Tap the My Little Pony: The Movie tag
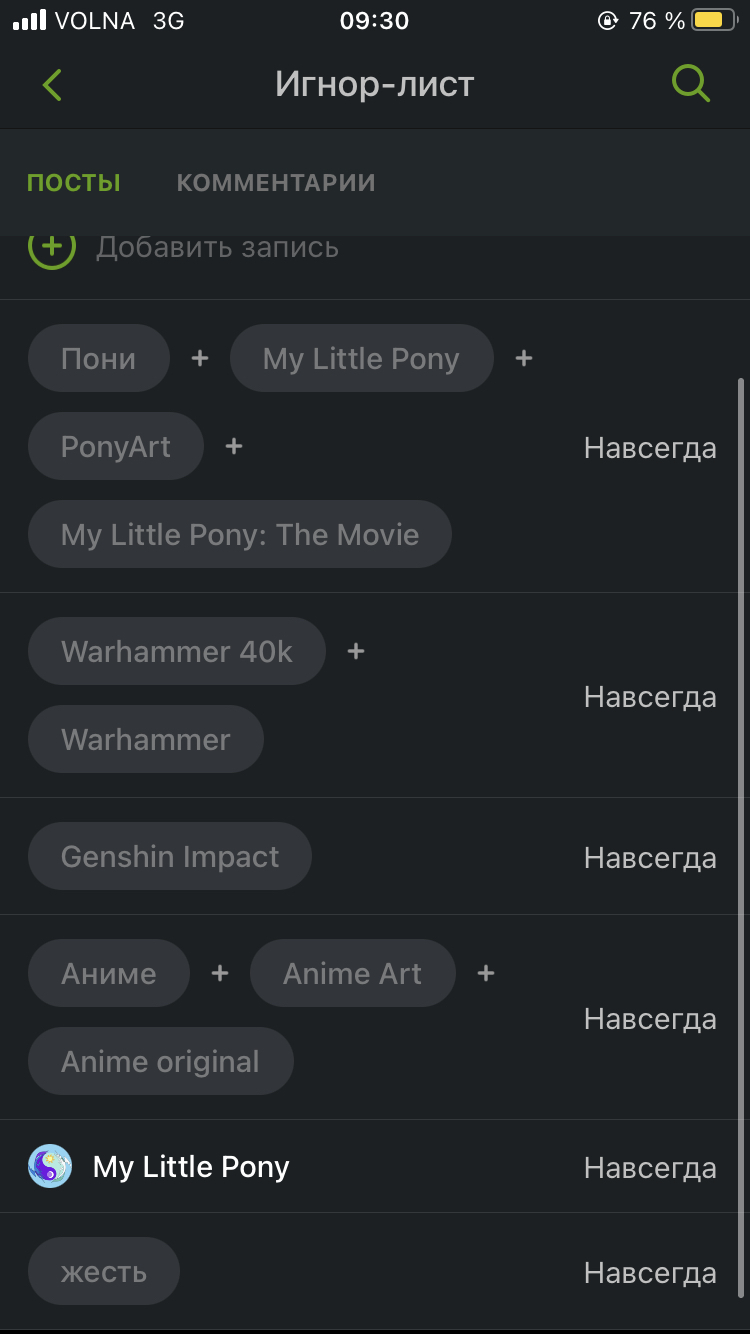The height and width of the screenshot is (1334, 750). (x=240, y=534)
